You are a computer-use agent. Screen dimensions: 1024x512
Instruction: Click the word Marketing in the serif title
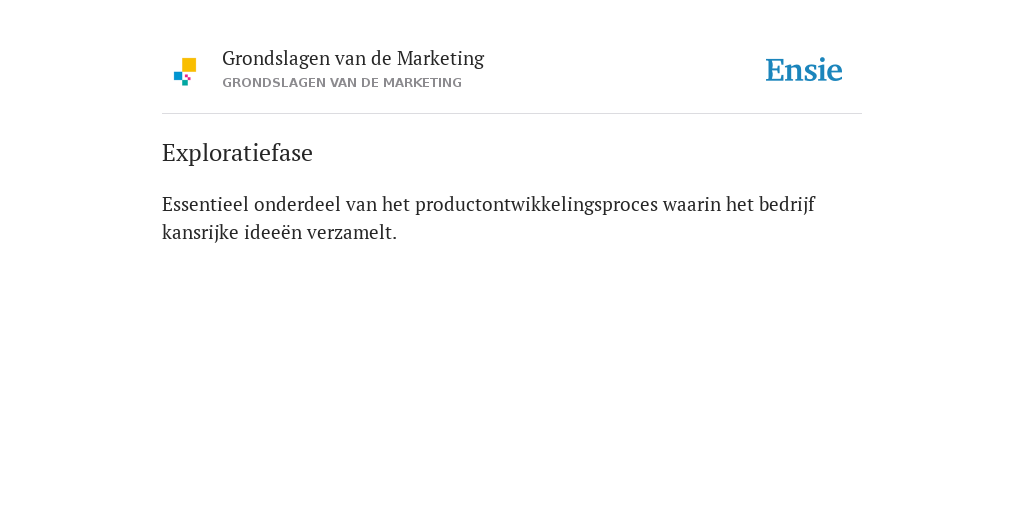pos(440,59)
